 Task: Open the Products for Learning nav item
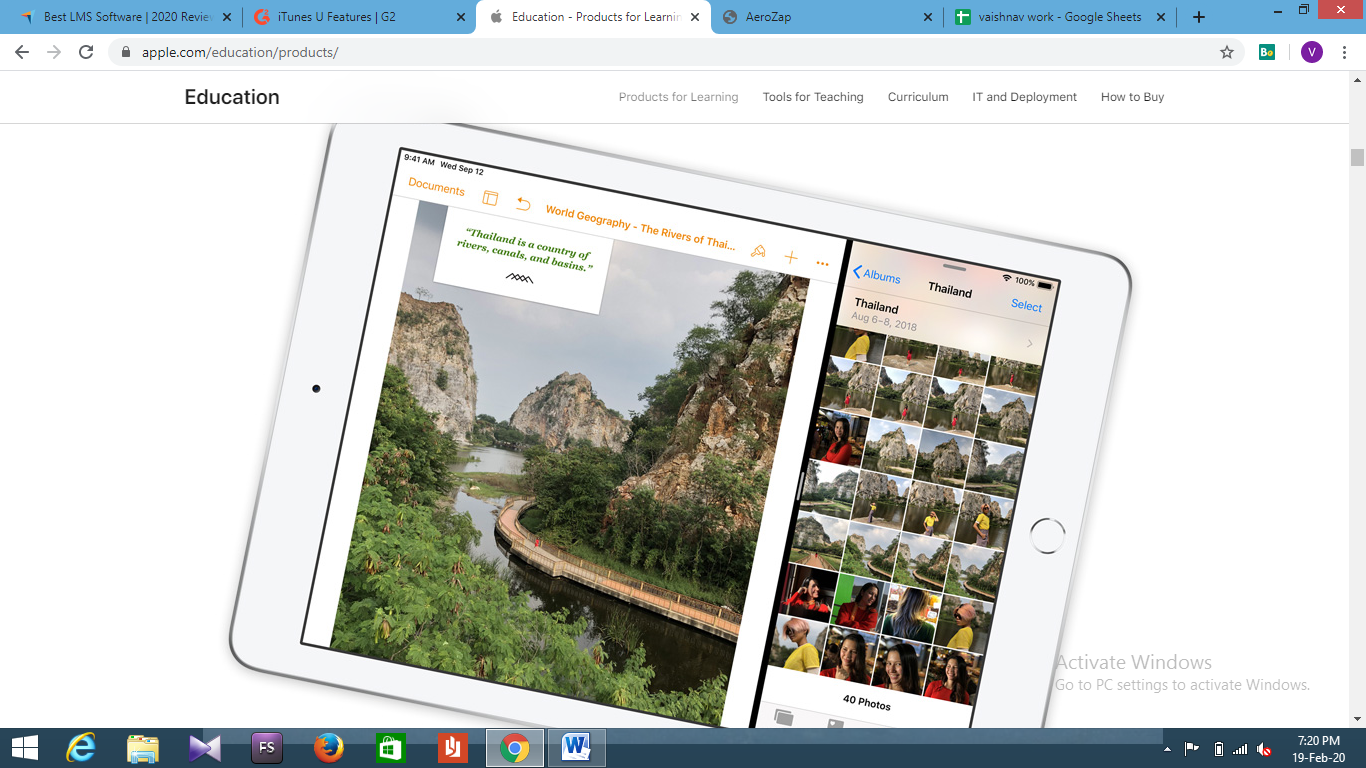(x=678, y=97)
